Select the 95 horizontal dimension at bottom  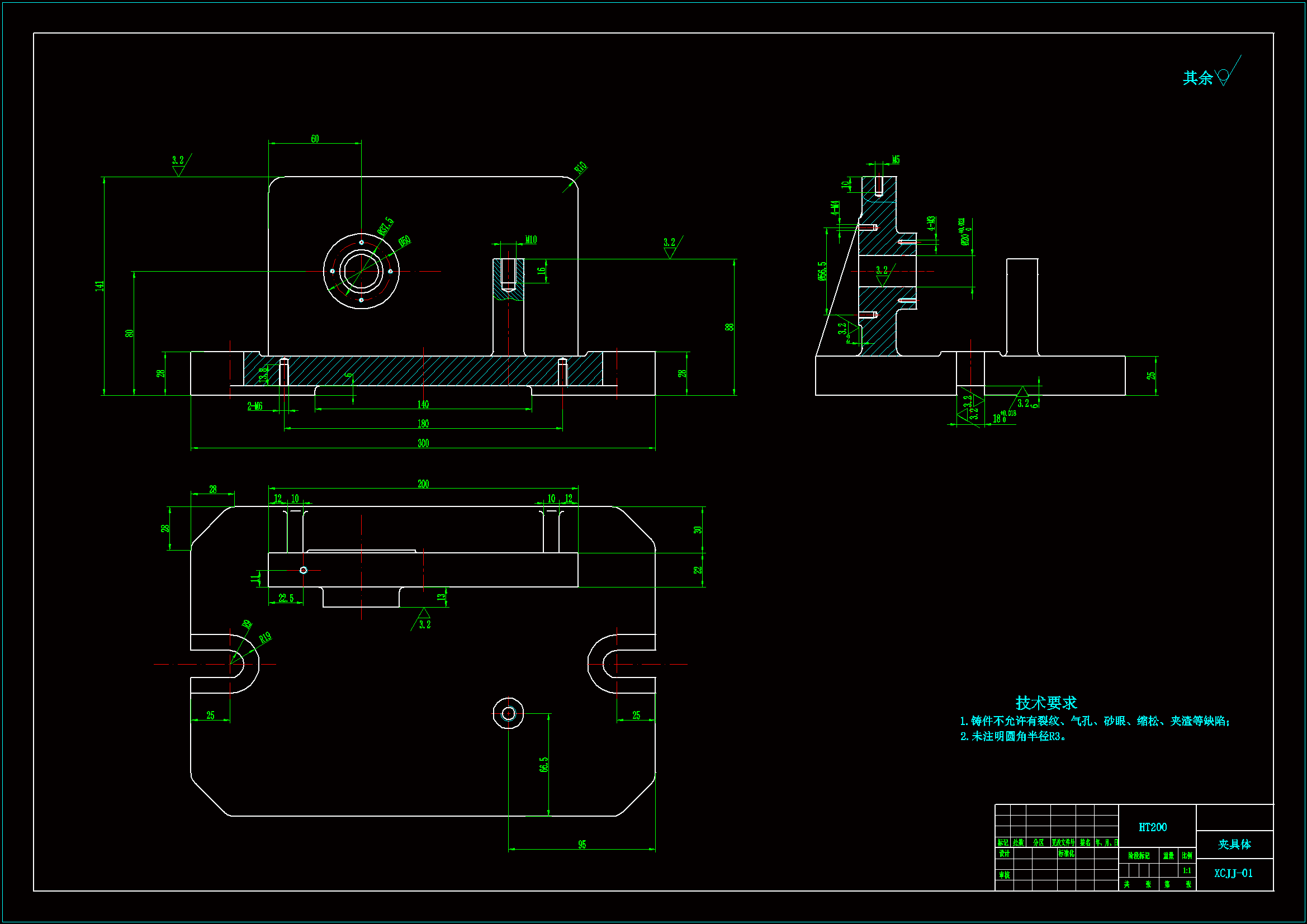pyautogui.click(x=582, y=845)
